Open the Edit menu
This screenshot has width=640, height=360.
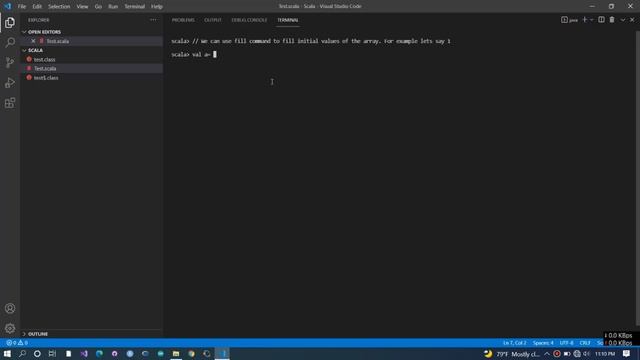pos(37,7)
